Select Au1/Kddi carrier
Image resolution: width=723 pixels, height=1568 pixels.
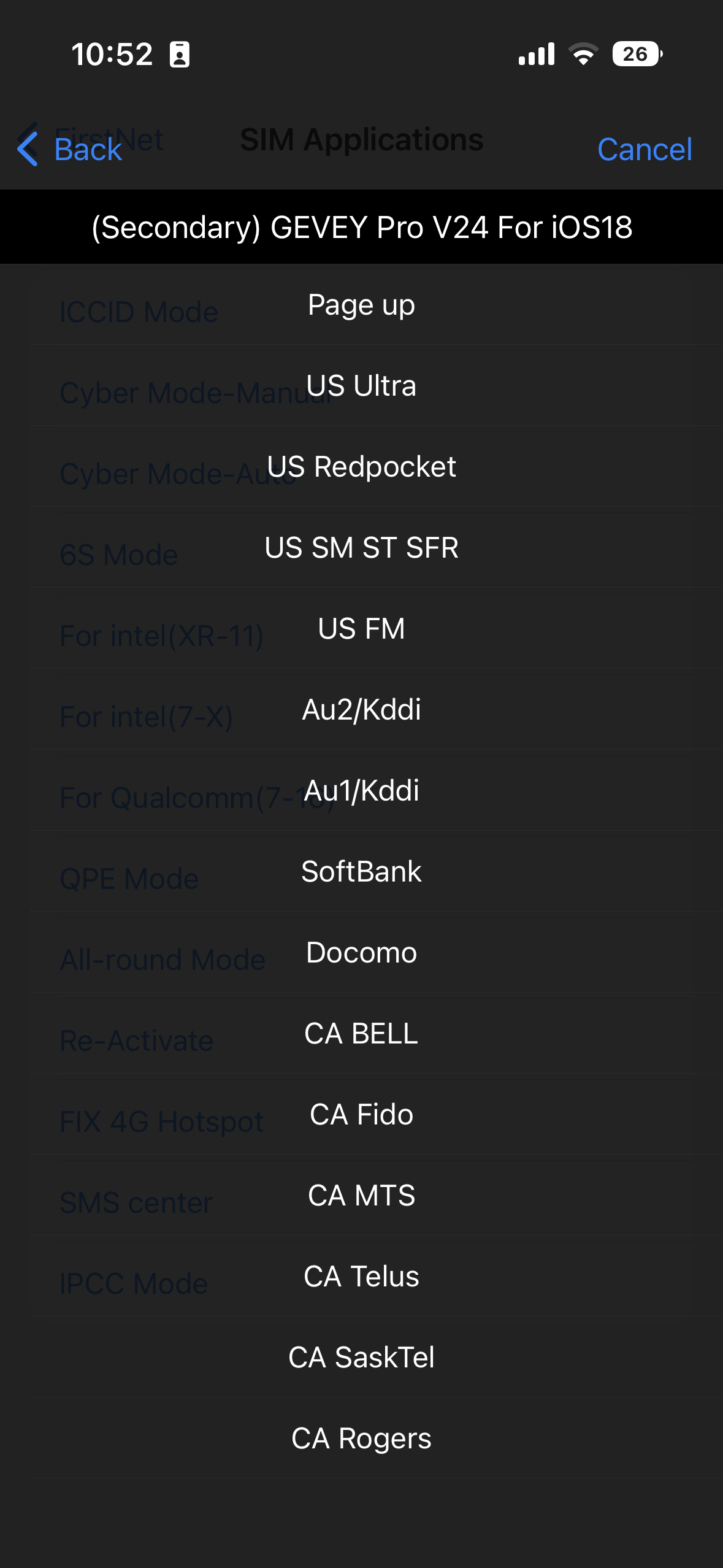(x=361, y=791)
